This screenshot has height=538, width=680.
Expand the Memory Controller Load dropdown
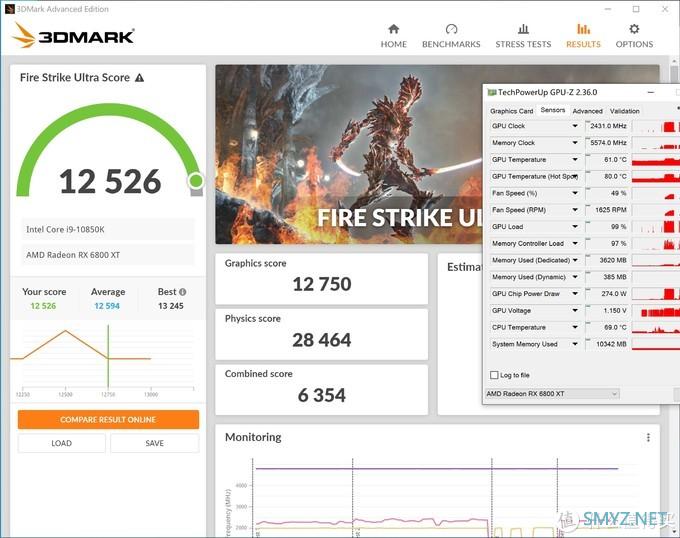click(x=575, y=243)
